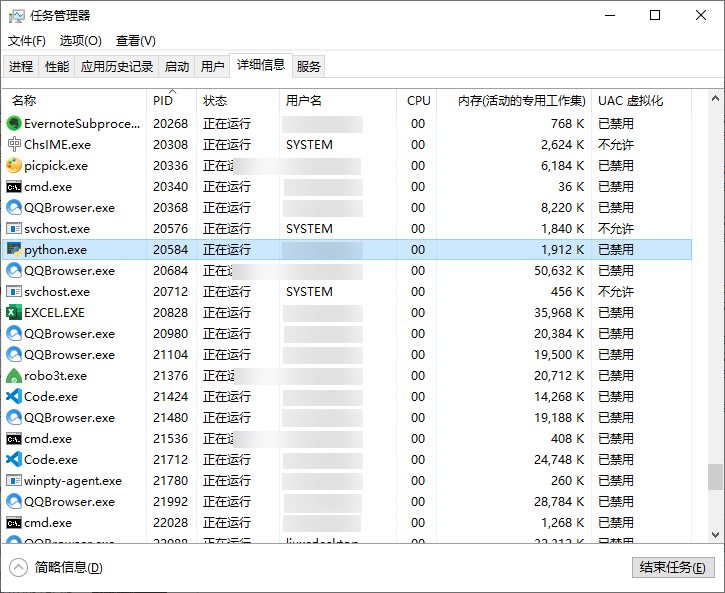725x593 pixels.
Task: Click the robo3t.exe green icon
Action: point(14,376)
